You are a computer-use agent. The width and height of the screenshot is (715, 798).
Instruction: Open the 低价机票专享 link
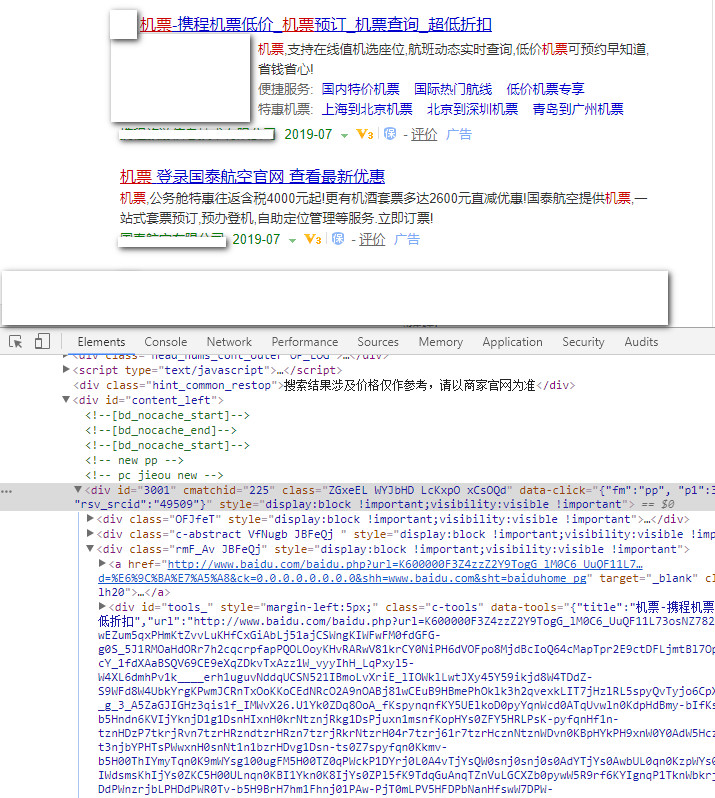[545, 89]
